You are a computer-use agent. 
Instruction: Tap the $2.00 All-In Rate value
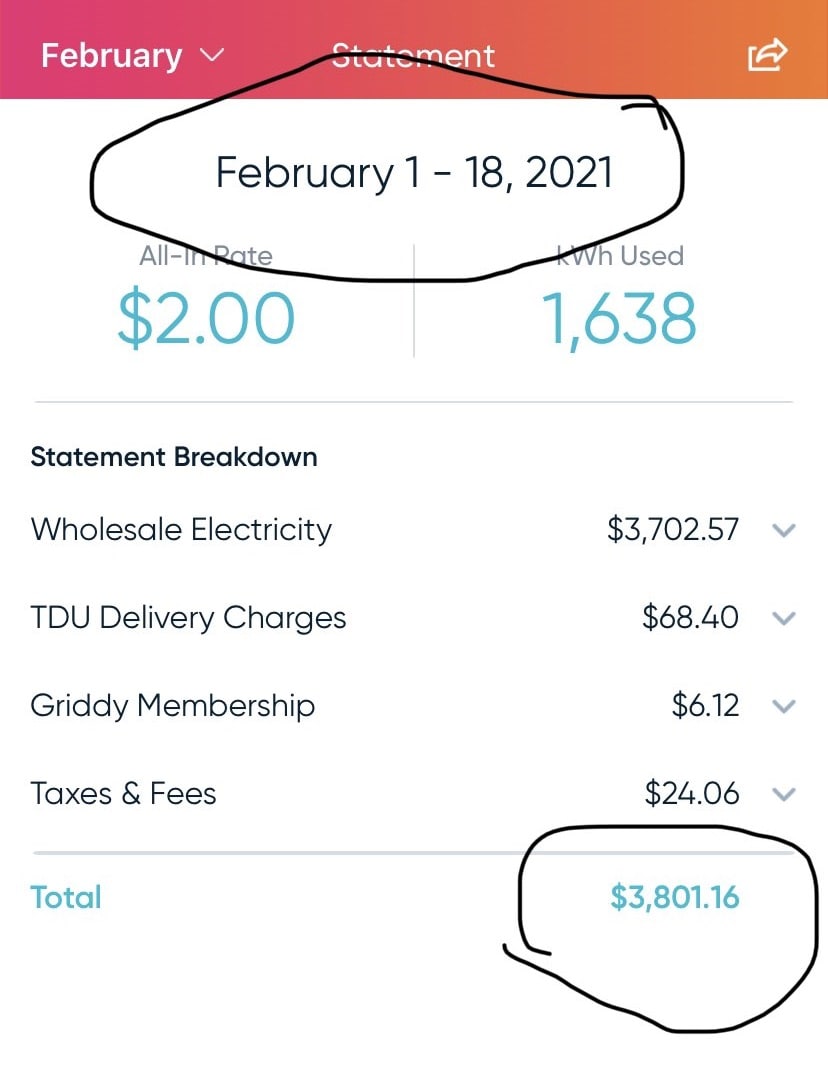coord(206,318)
